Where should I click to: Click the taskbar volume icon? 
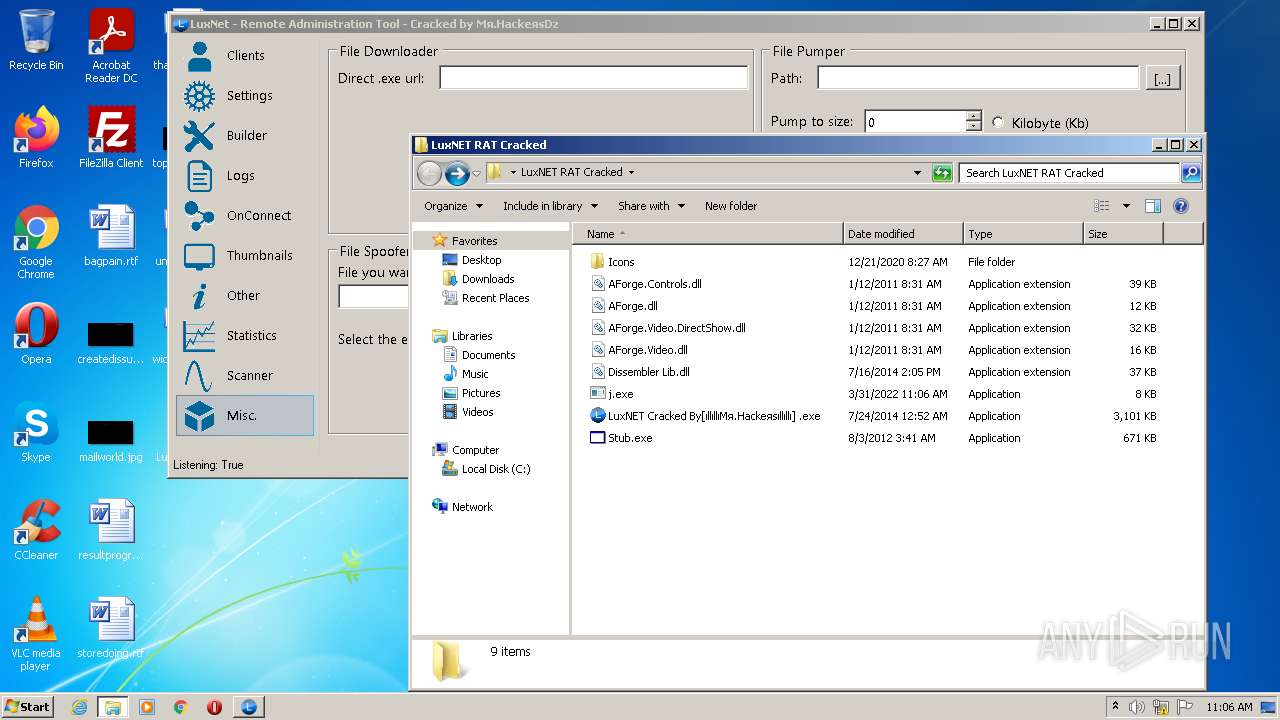tap(1137, 707)
